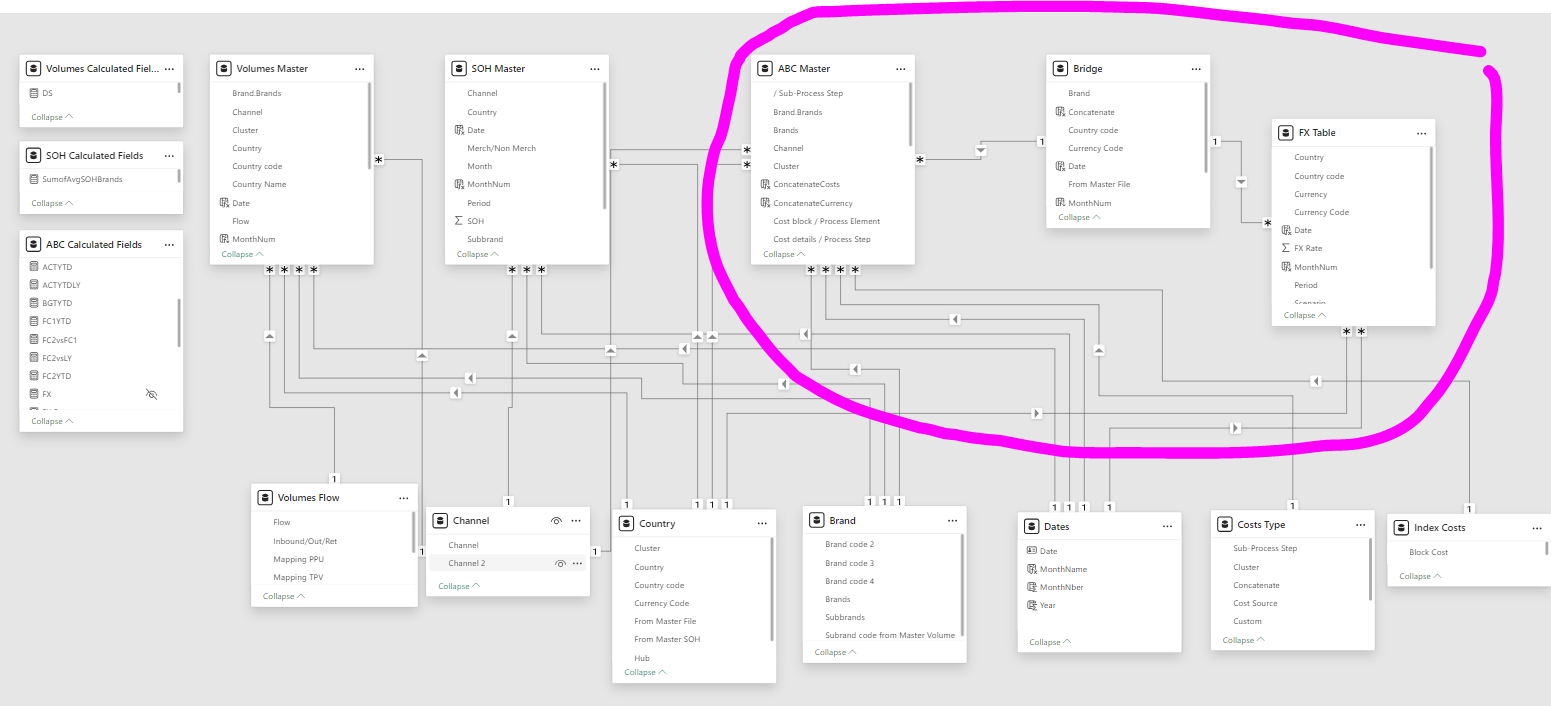1551x706 pixels.
Task: Open more options for Volumes Flow table
Action: click(x=403, y=498)
